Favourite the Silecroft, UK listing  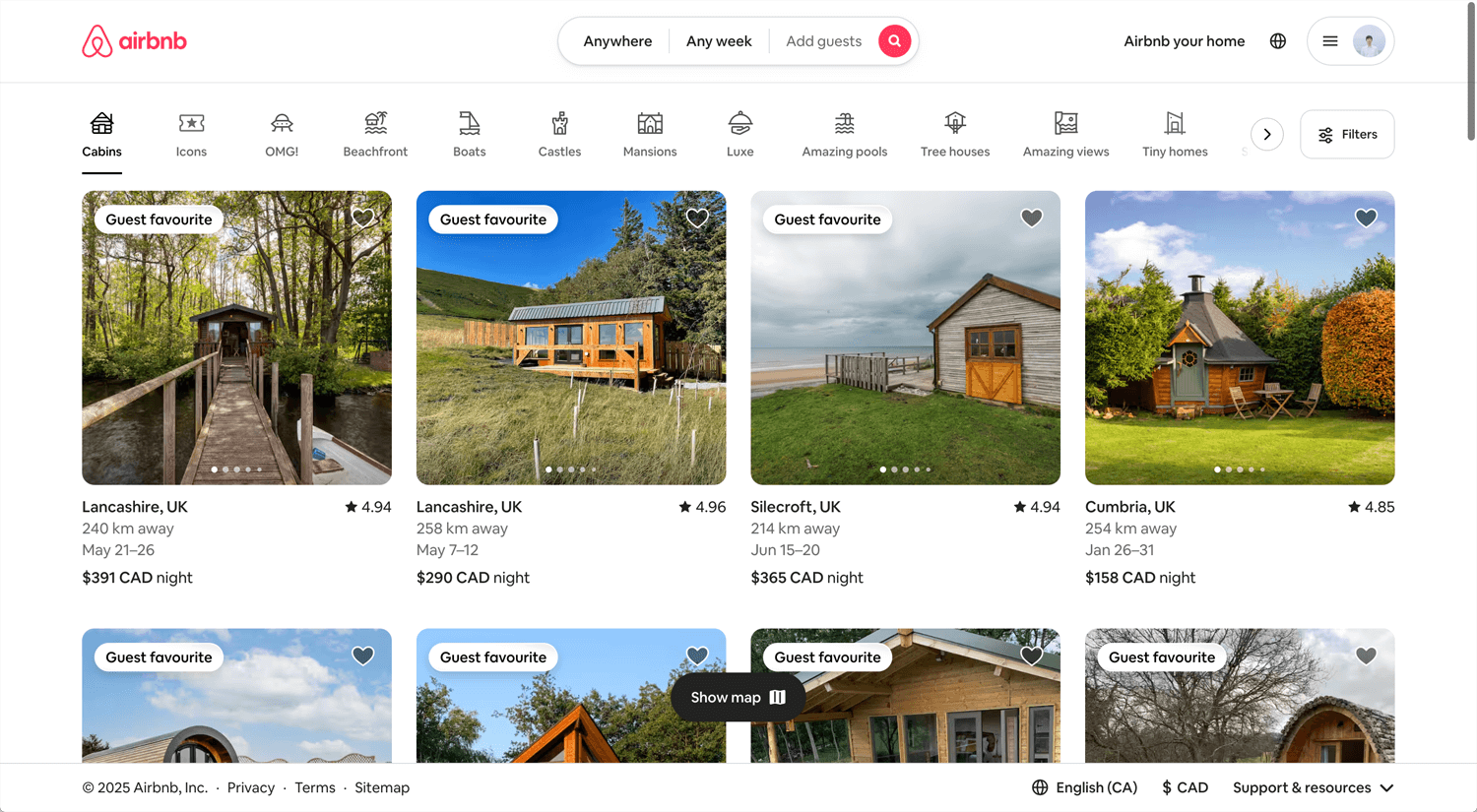click(1032, 219)
